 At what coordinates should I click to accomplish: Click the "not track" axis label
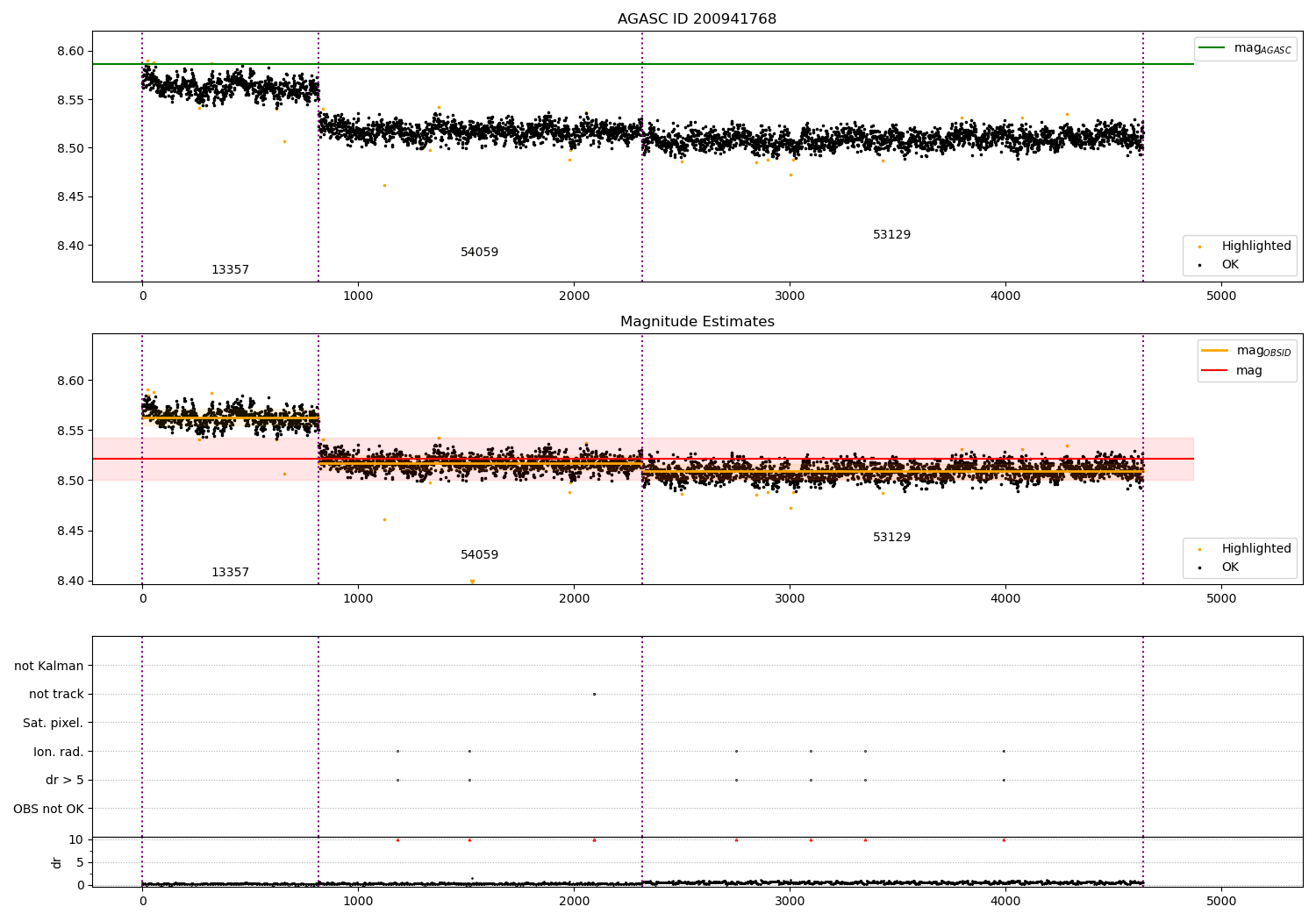pyautogui.click(x=56, y=694)
